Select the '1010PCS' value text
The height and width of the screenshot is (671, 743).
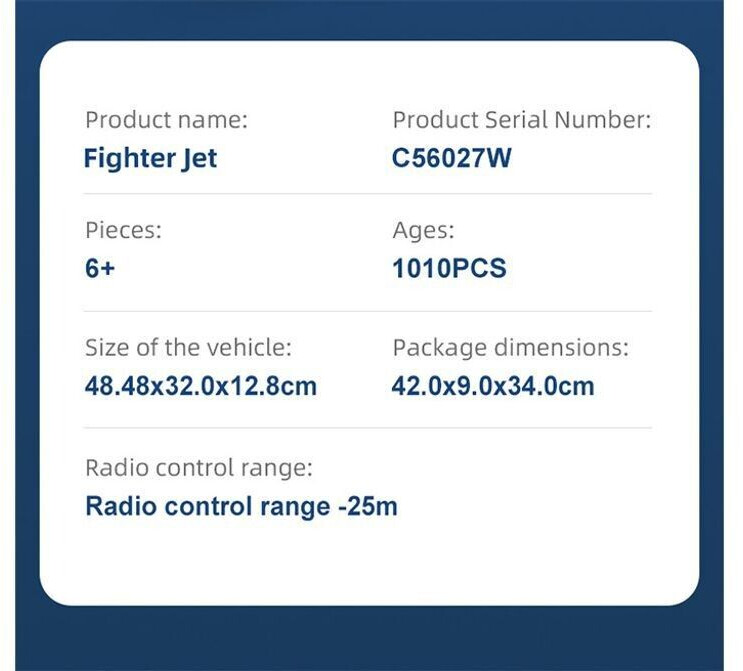[x=449, y=268]
